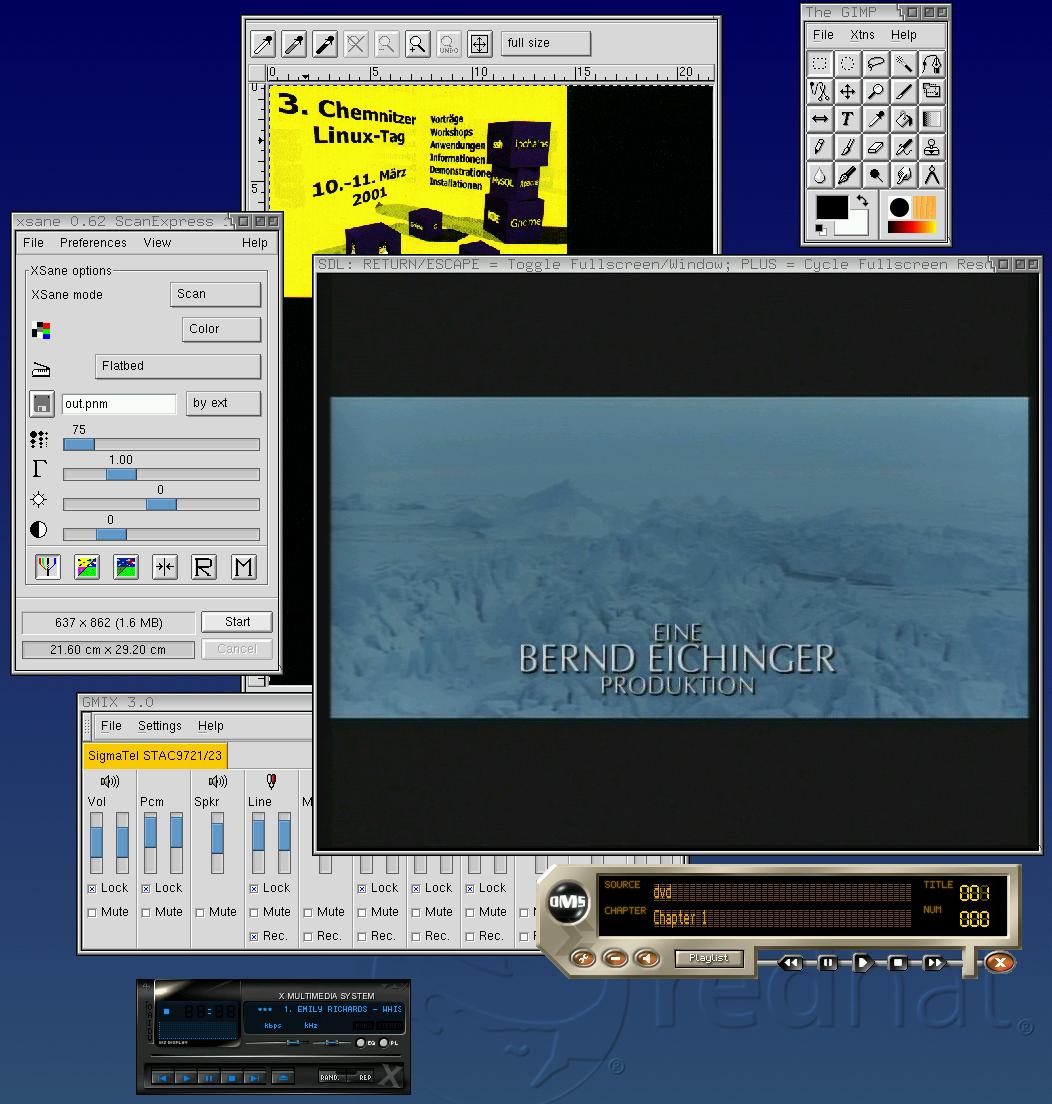1052x1104 pixels.
Task: Click the Start scan button
Action: pyautogui.click(x=237, y=622)
